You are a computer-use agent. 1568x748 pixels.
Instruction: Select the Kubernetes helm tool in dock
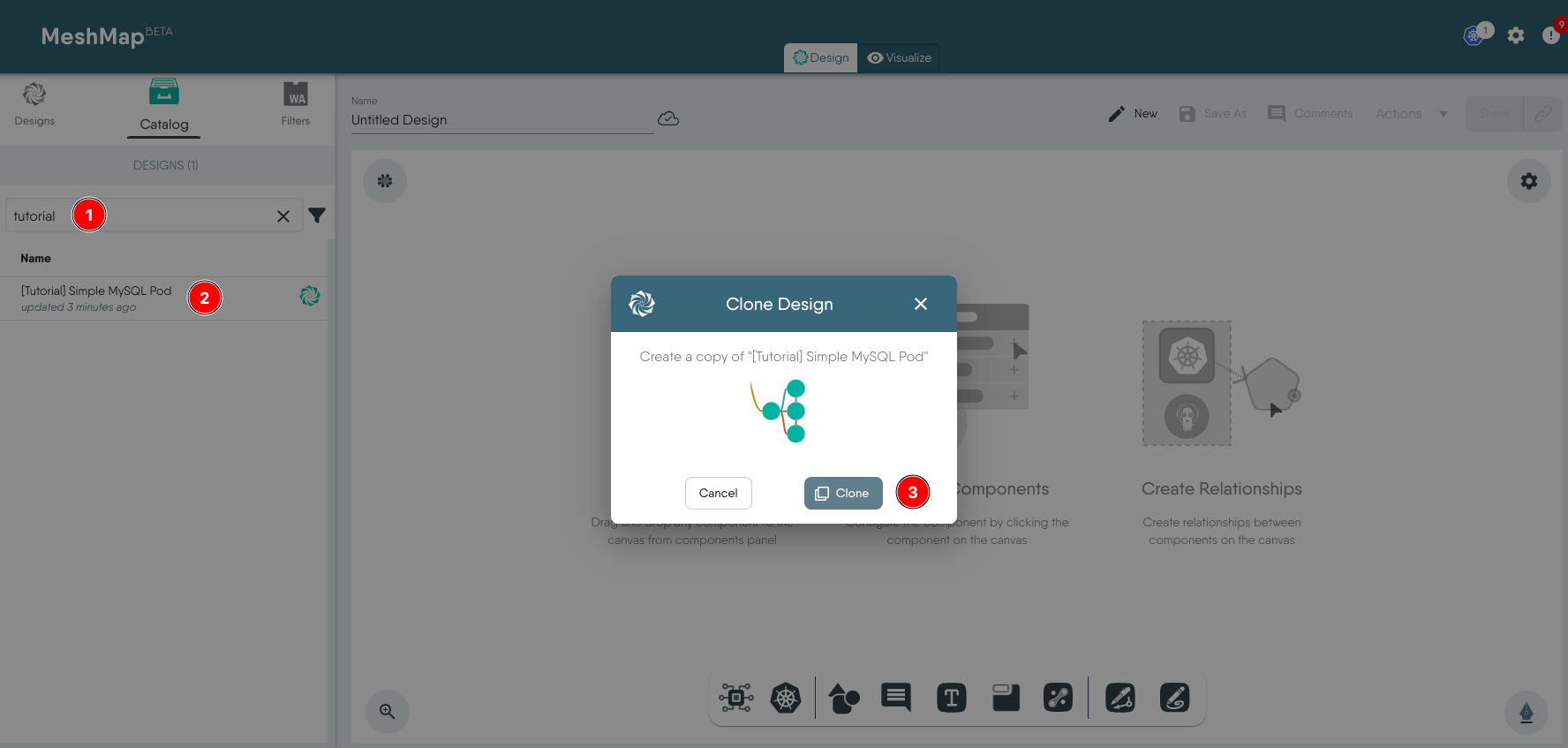(786, 698)
